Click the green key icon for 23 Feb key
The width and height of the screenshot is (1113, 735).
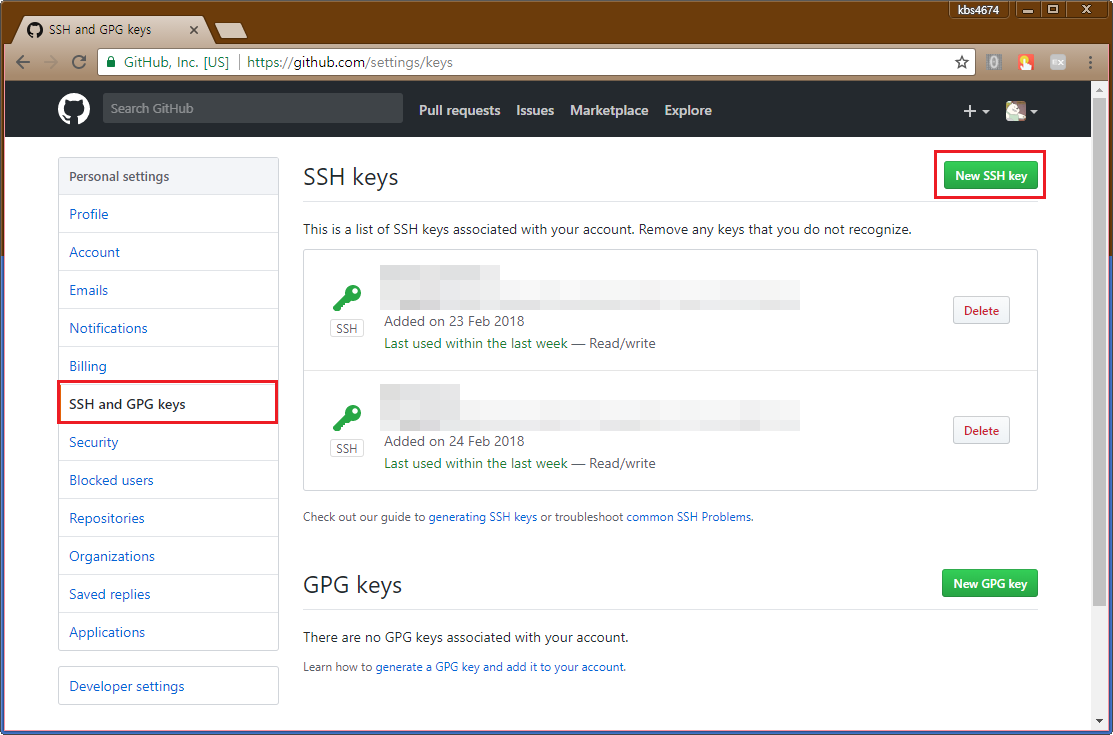click(x=347, y=298)
